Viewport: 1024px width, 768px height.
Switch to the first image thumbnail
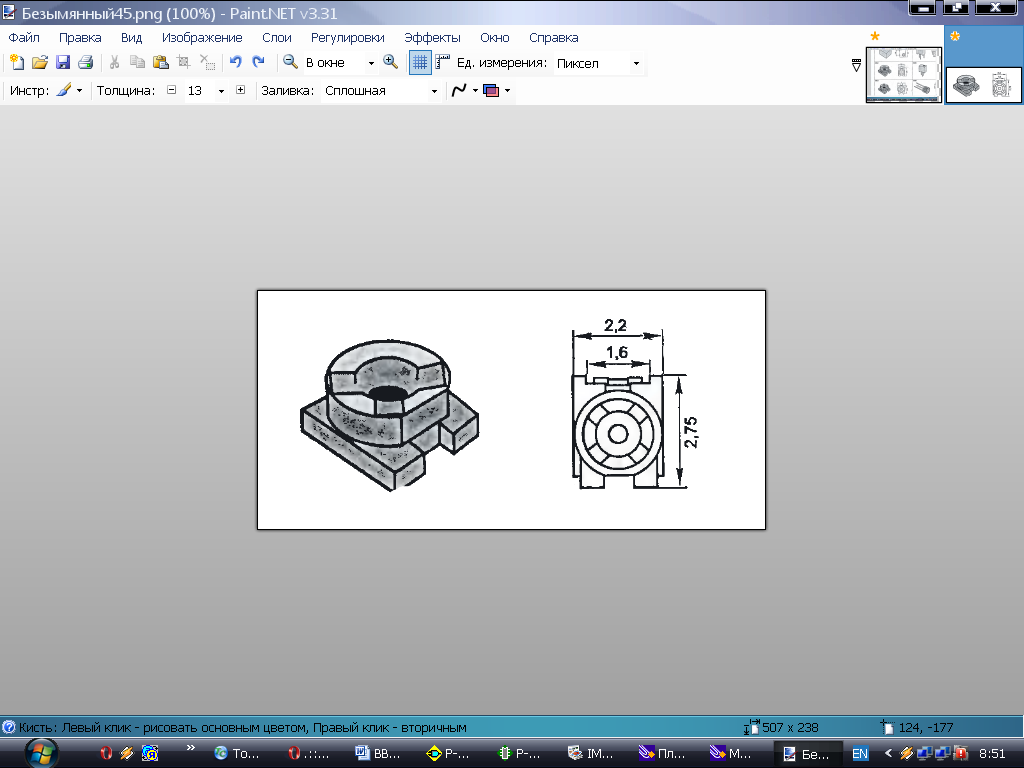[903, 76]
